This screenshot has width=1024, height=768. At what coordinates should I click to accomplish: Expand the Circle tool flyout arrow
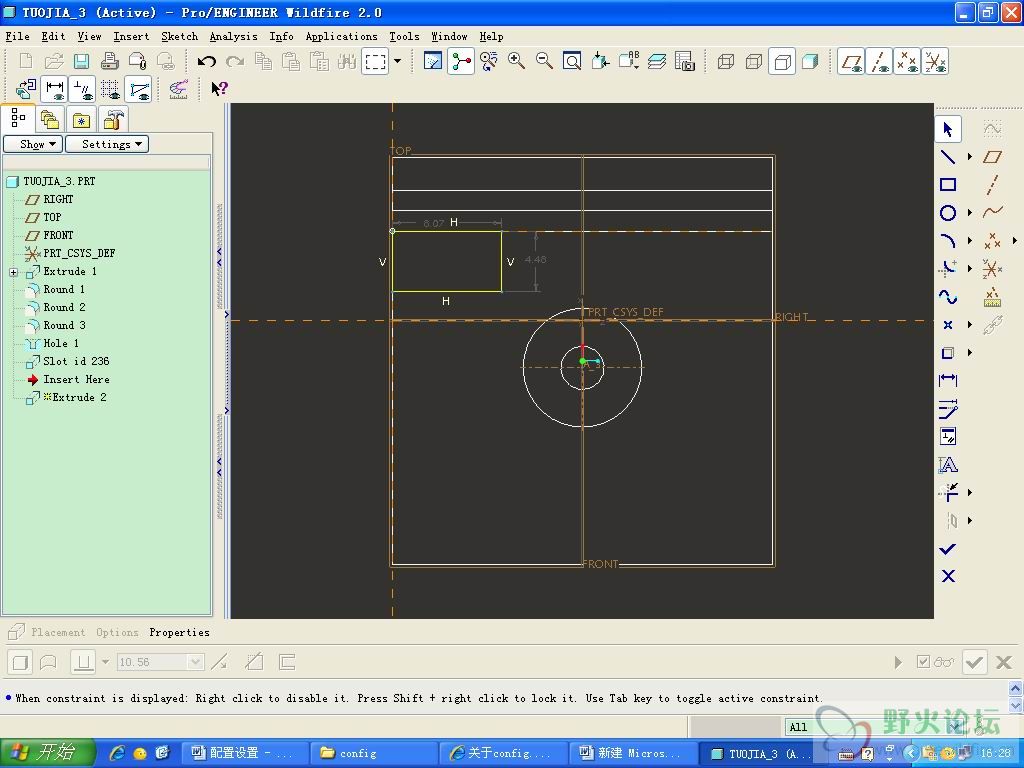[970, 213]
